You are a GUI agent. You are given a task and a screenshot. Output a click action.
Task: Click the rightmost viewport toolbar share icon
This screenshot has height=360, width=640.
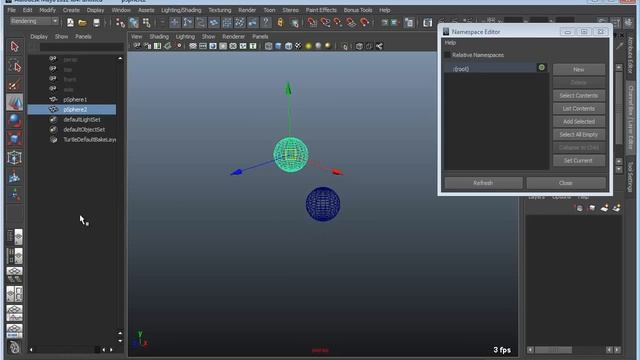379,46
